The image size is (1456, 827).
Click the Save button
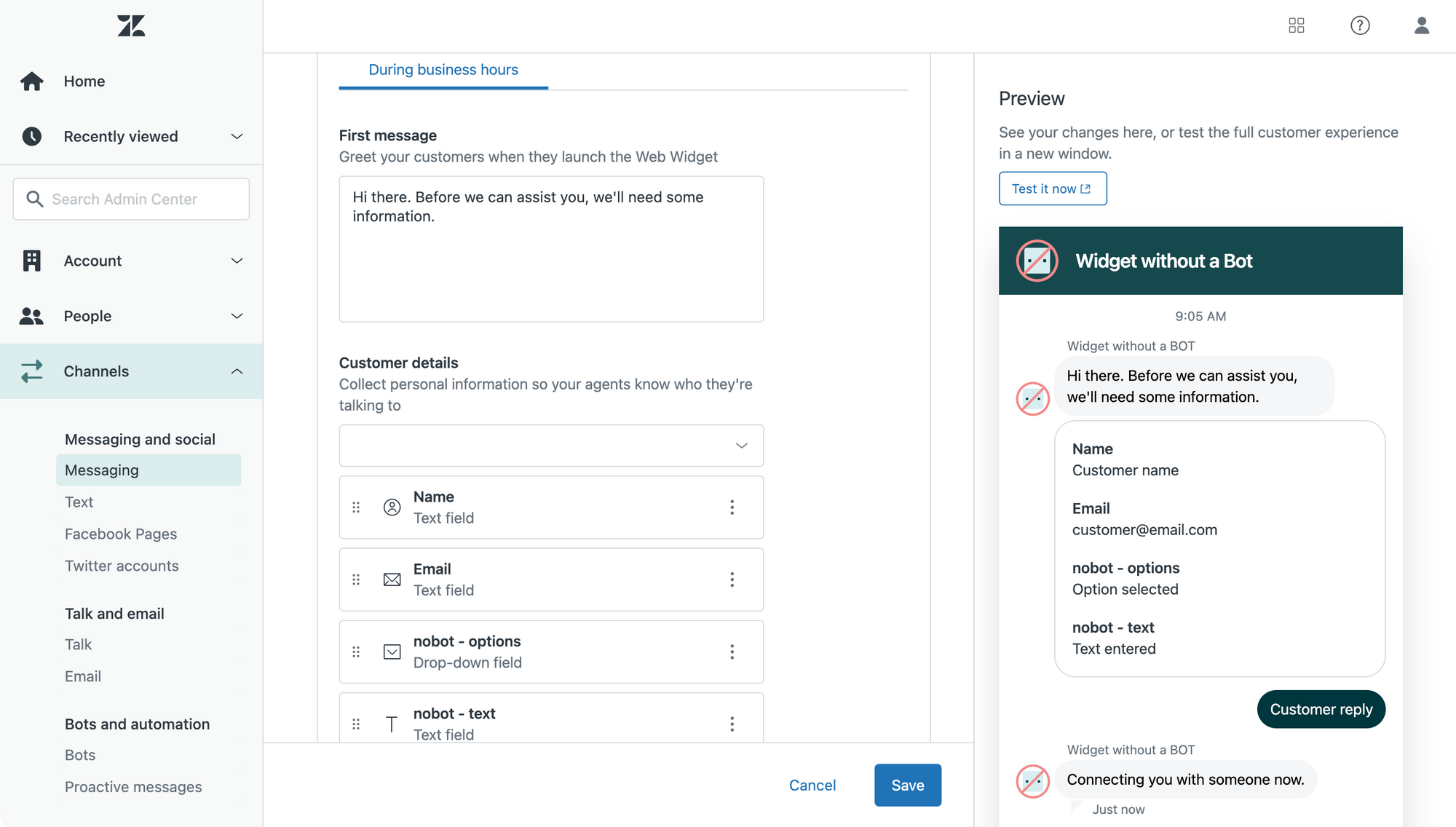(x=907, y=785)
